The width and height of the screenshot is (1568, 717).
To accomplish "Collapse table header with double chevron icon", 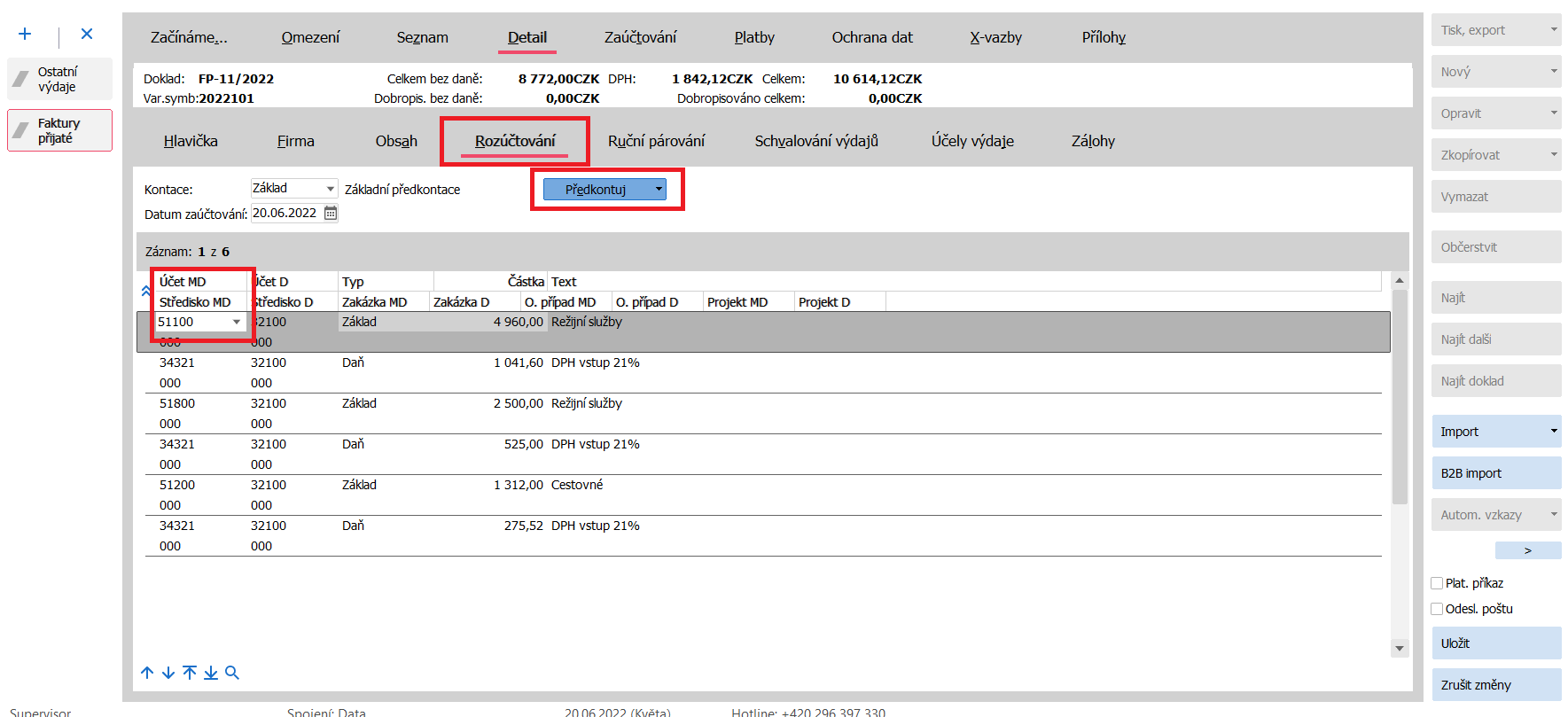I will [x=145, y=291].
